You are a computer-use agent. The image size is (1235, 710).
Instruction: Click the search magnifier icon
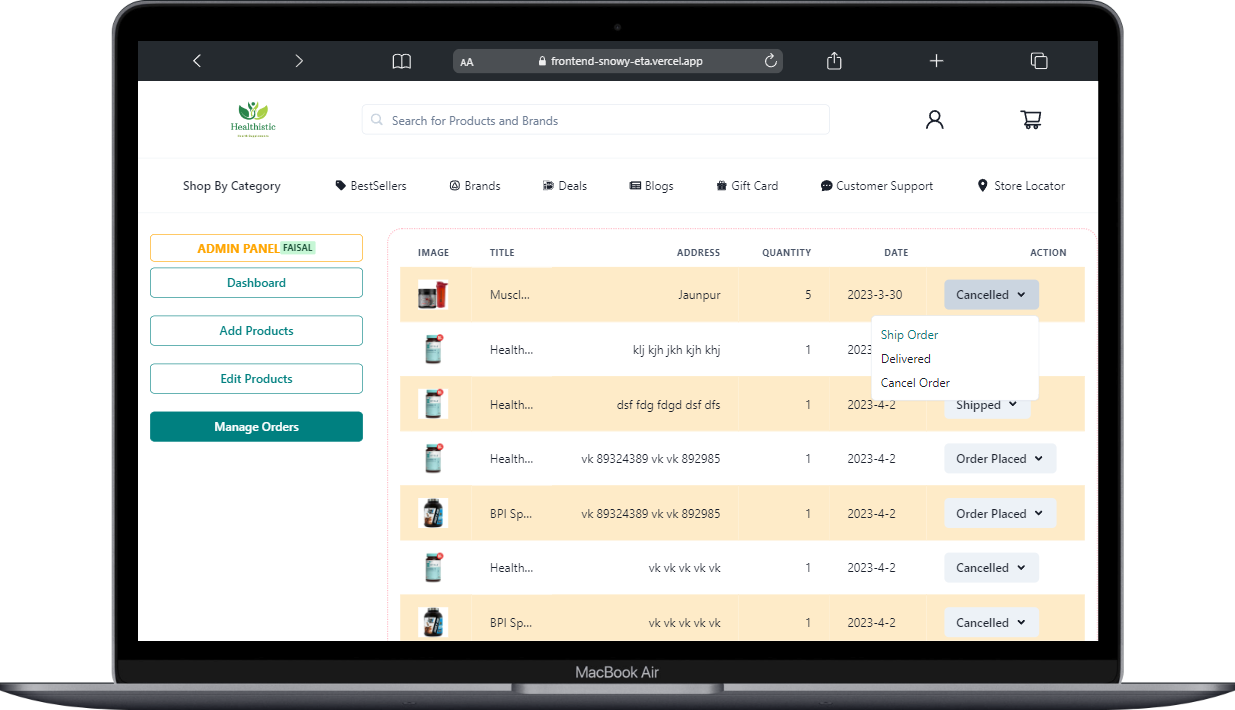377,120
